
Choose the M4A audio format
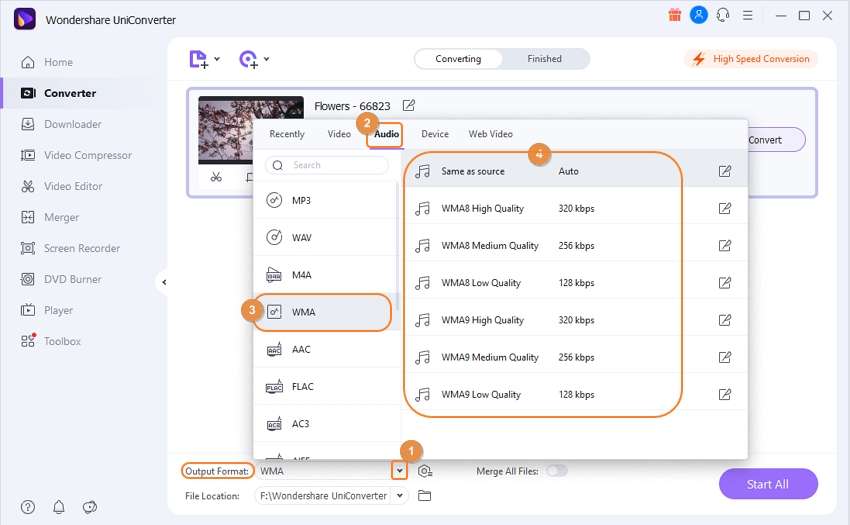(x=326, y=275)
